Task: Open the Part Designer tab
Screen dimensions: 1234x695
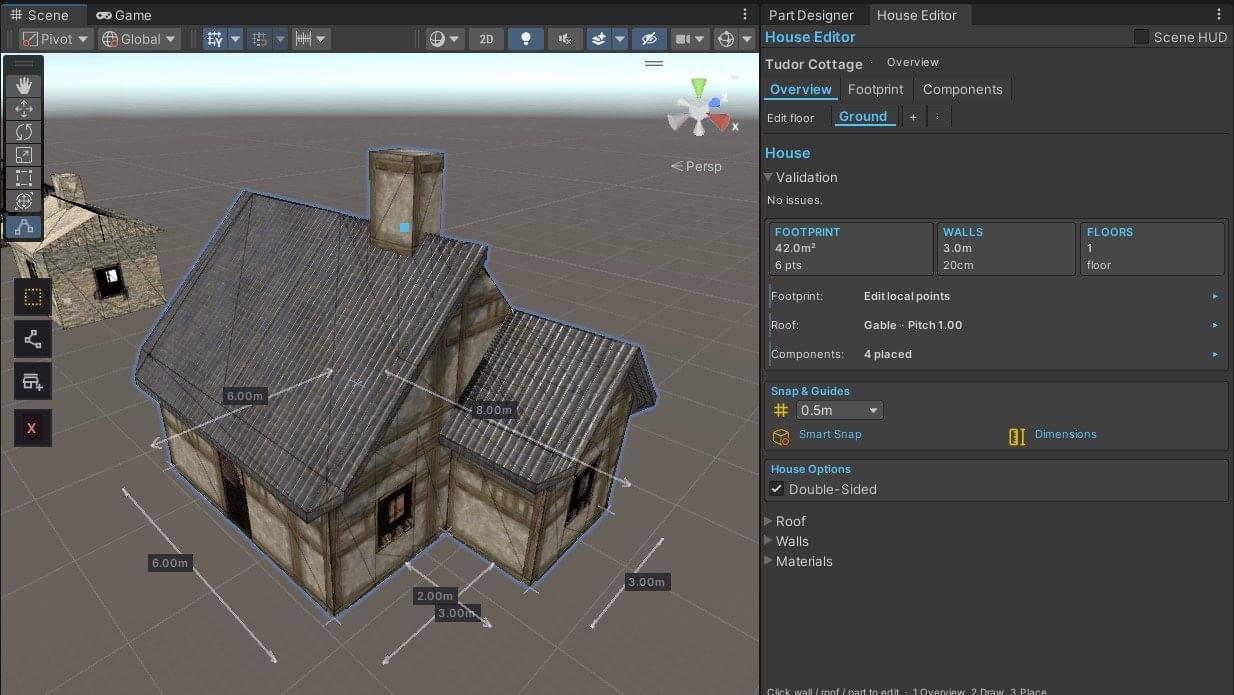Action: point(811,15)
